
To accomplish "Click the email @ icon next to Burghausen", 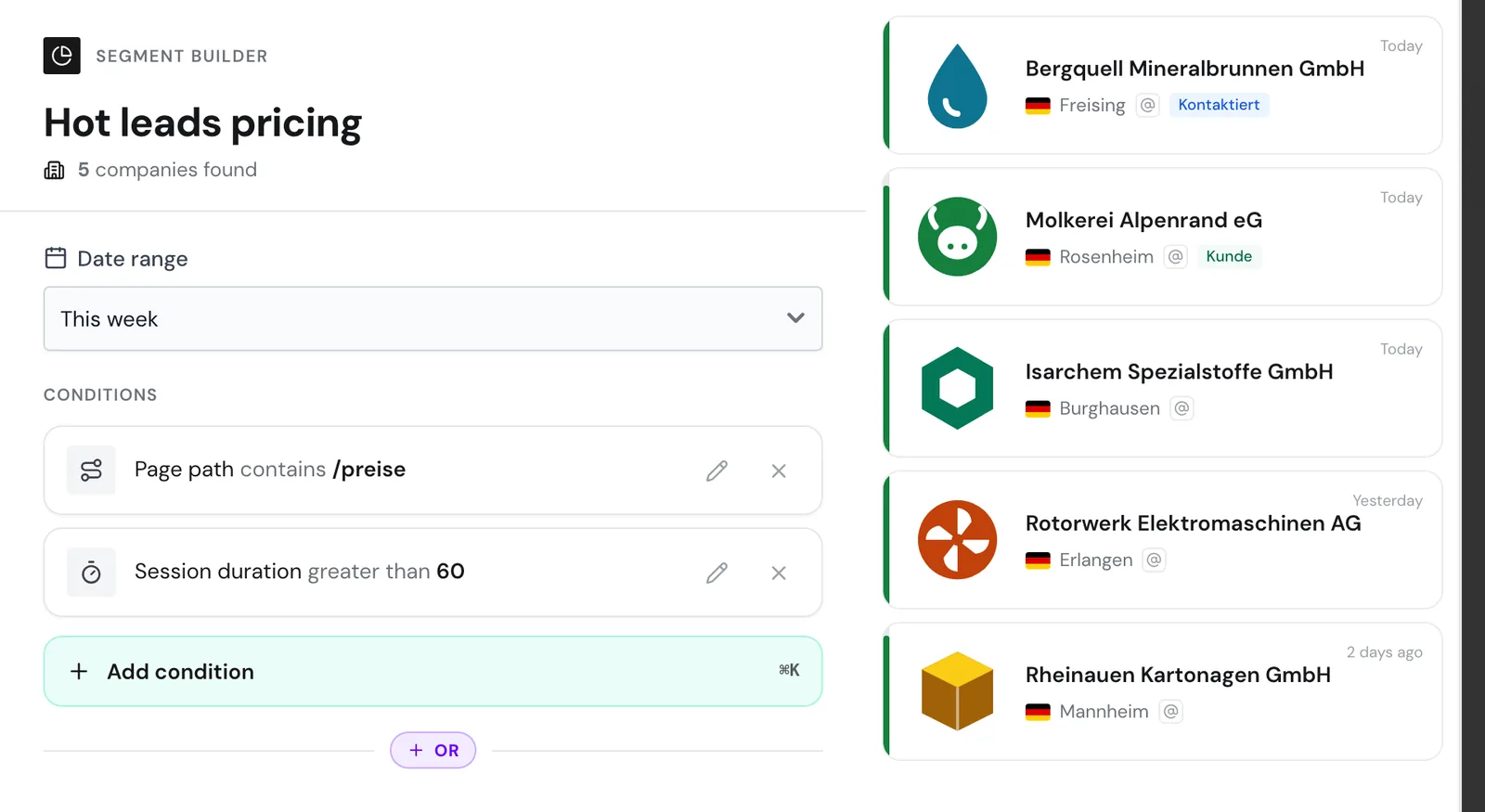I will pos(1182,407).
